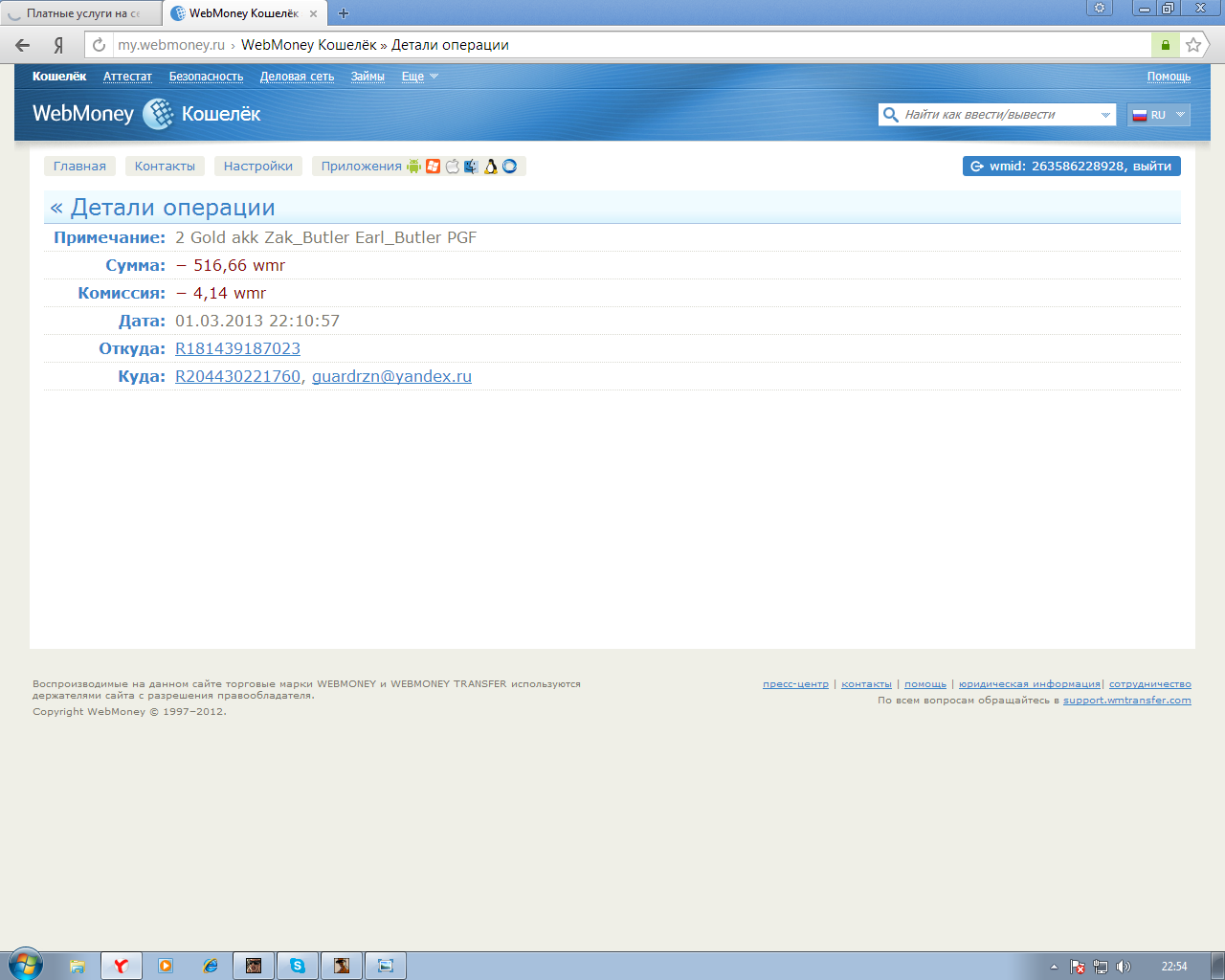The width and height of the screenshot is (1225, 980).
Task: Open the Безопасность menu item
Action: [x=206, y=77]
